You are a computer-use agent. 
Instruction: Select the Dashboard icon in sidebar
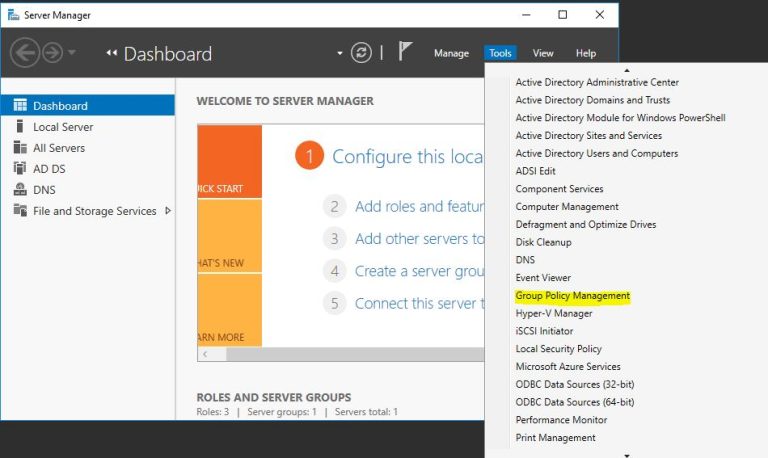click(x=20, y=106)
